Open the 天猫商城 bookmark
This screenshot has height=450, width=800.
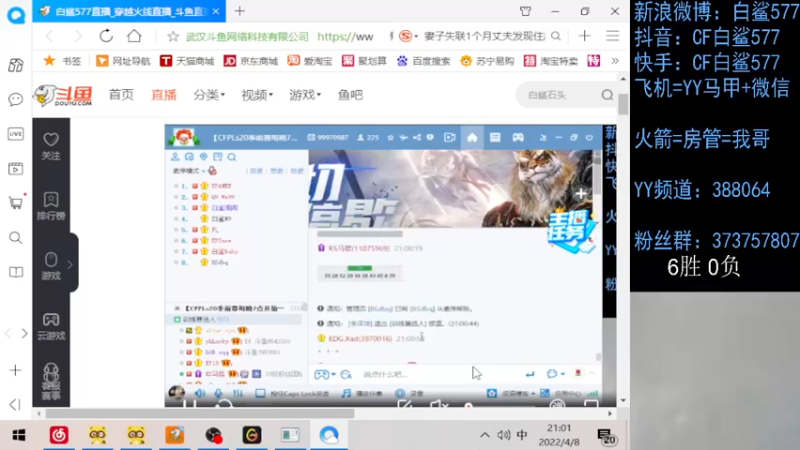187,61
